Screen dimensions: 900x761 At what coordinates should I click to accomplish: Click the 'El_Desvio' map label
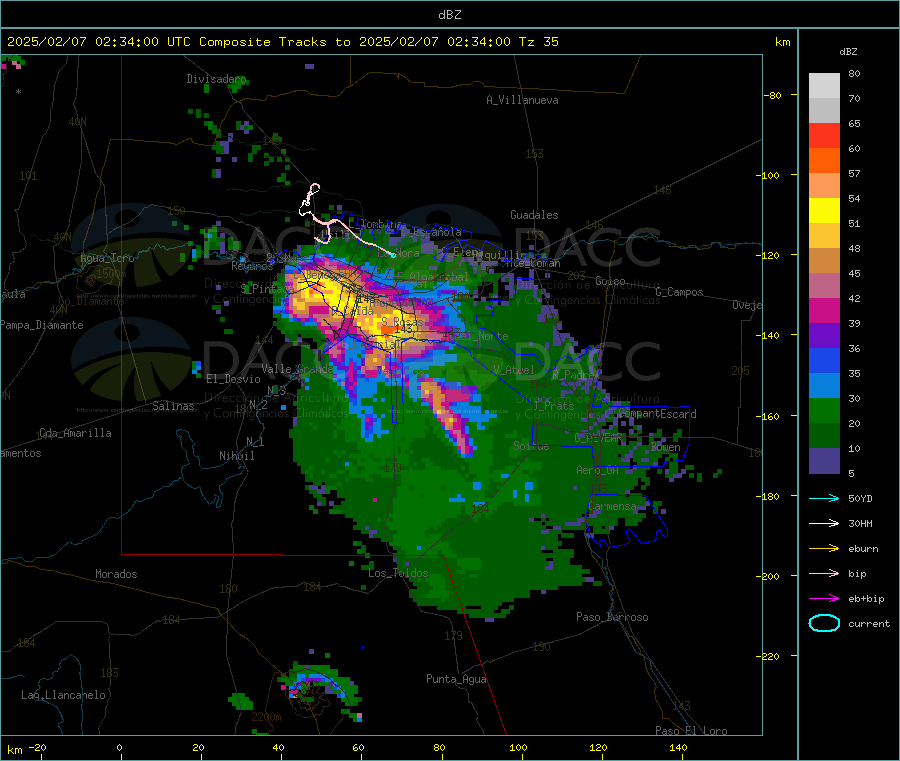pos(234,379)
